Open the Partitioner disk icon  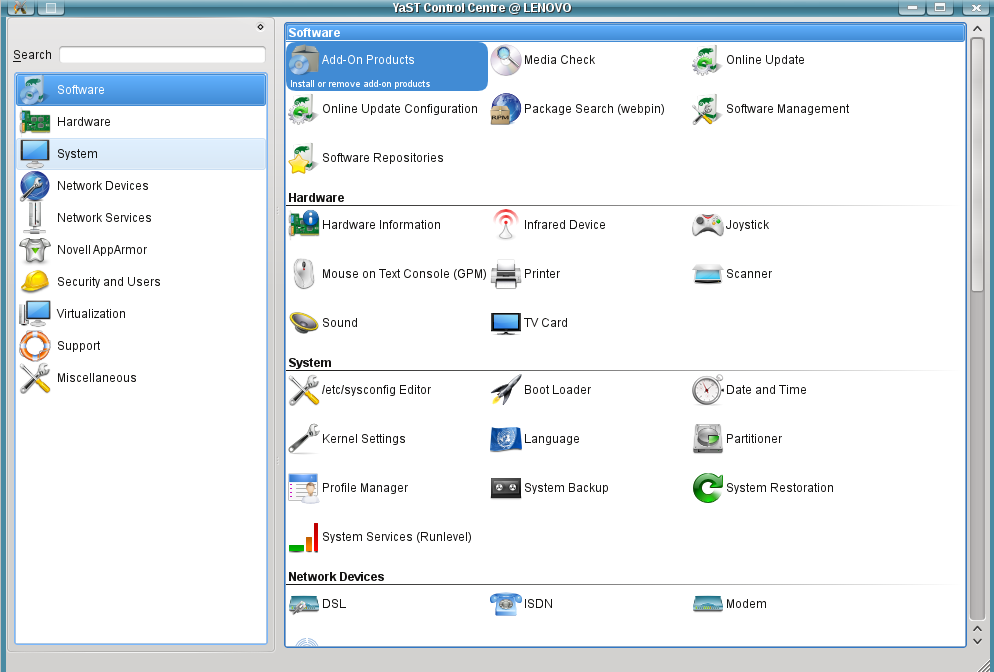[707, 439]
